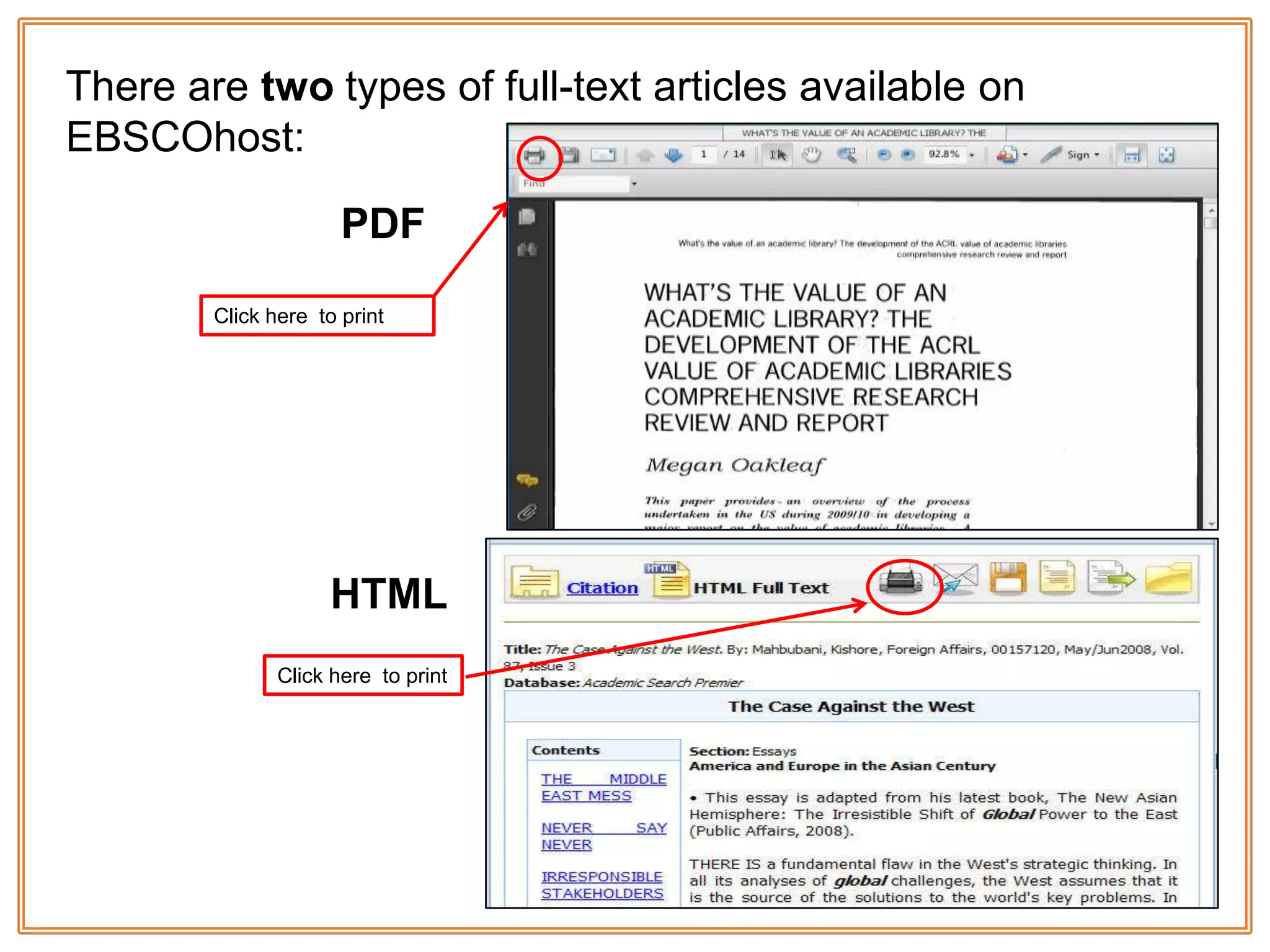
Task: Click the Export icon with green arrow
Action: point(1112,578)
